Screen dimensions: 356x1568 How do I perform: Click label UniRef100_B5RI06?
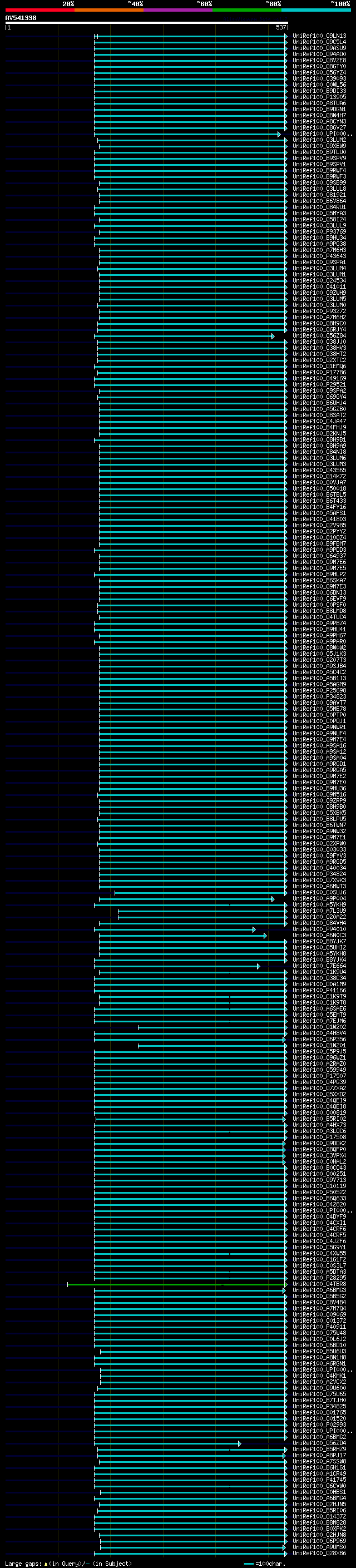pos(319,1510)
